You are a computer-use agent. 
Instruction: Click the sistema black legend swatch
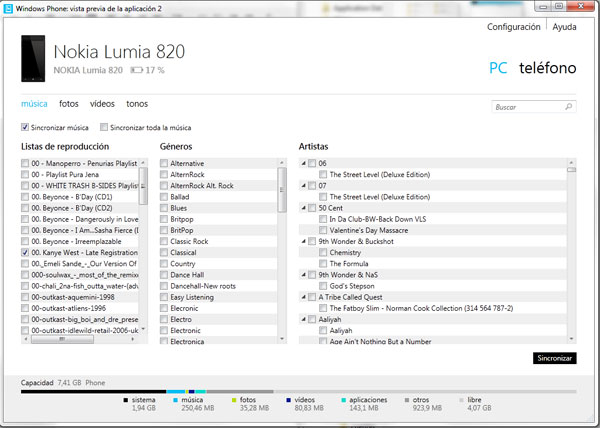click(x=126, y=400)
